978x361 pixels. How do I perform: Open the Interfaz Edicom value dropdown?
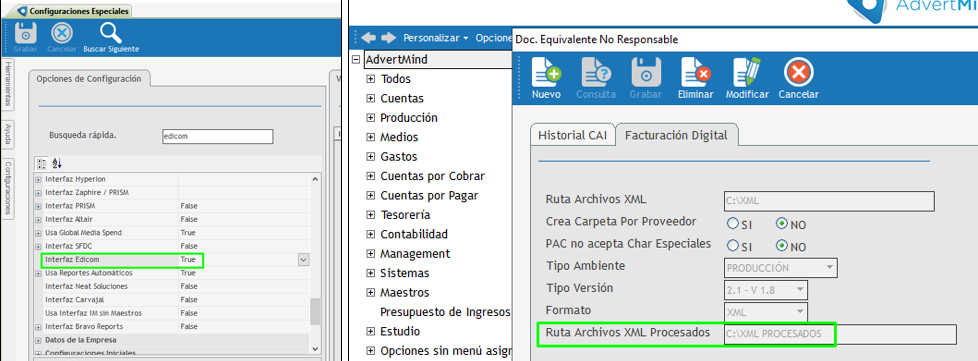click(304, 259)
